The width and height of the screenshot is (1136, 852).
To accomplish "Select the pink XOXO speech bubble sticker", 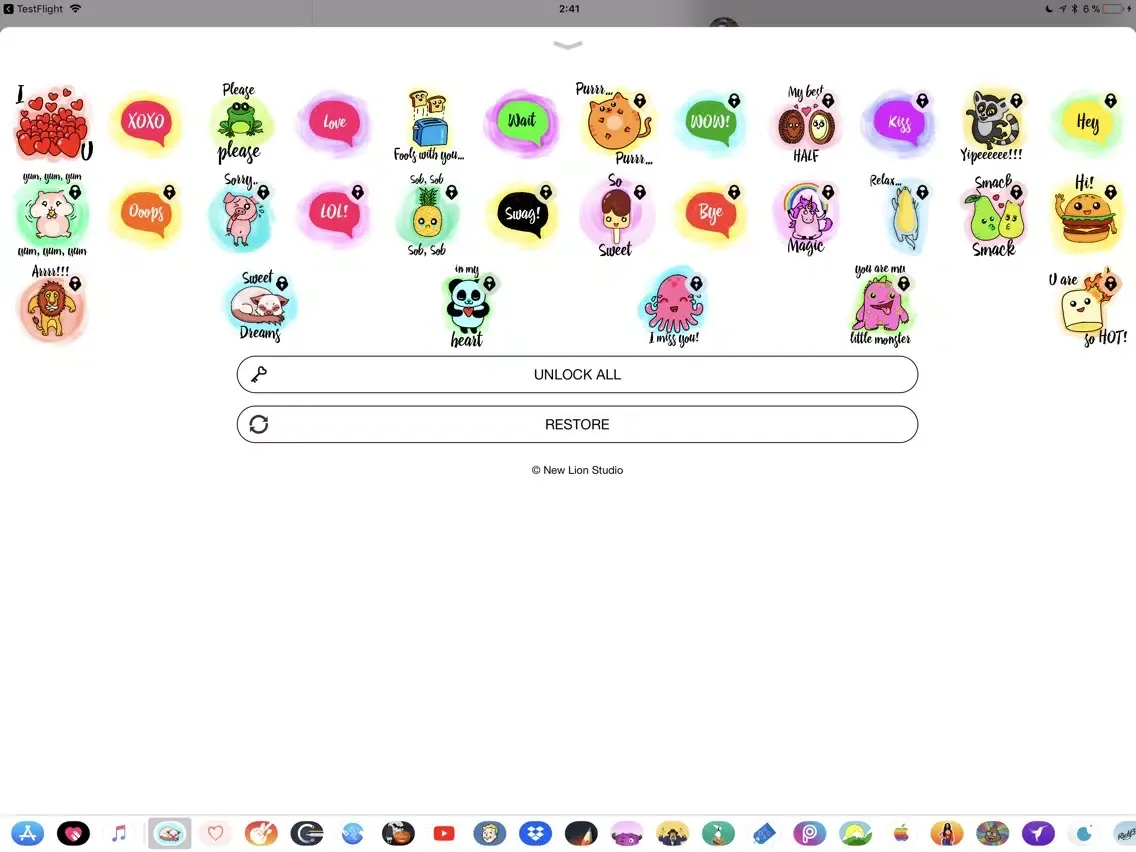I will [x=145, y=122].
